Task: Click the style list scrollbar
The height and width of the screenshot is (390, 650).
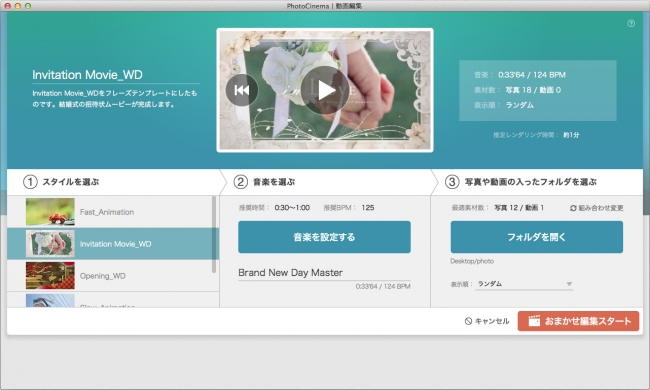Action: tap(214, 234)
